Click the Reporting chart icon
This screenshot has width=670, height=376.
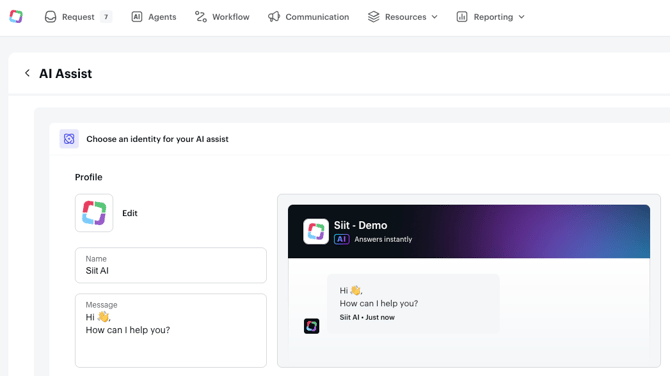pyautogui.click(x=462, y=17)
